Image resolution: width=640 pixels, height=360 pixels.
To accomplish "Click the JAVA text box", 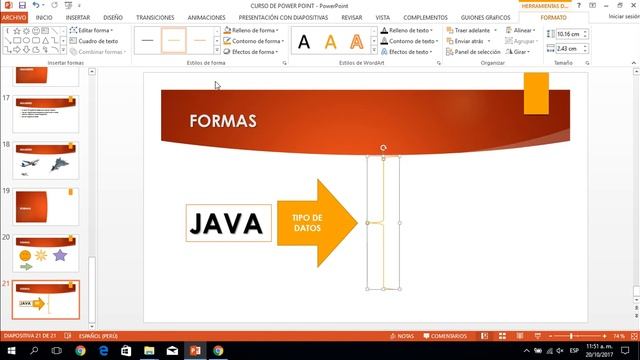I will click(229, 223).
